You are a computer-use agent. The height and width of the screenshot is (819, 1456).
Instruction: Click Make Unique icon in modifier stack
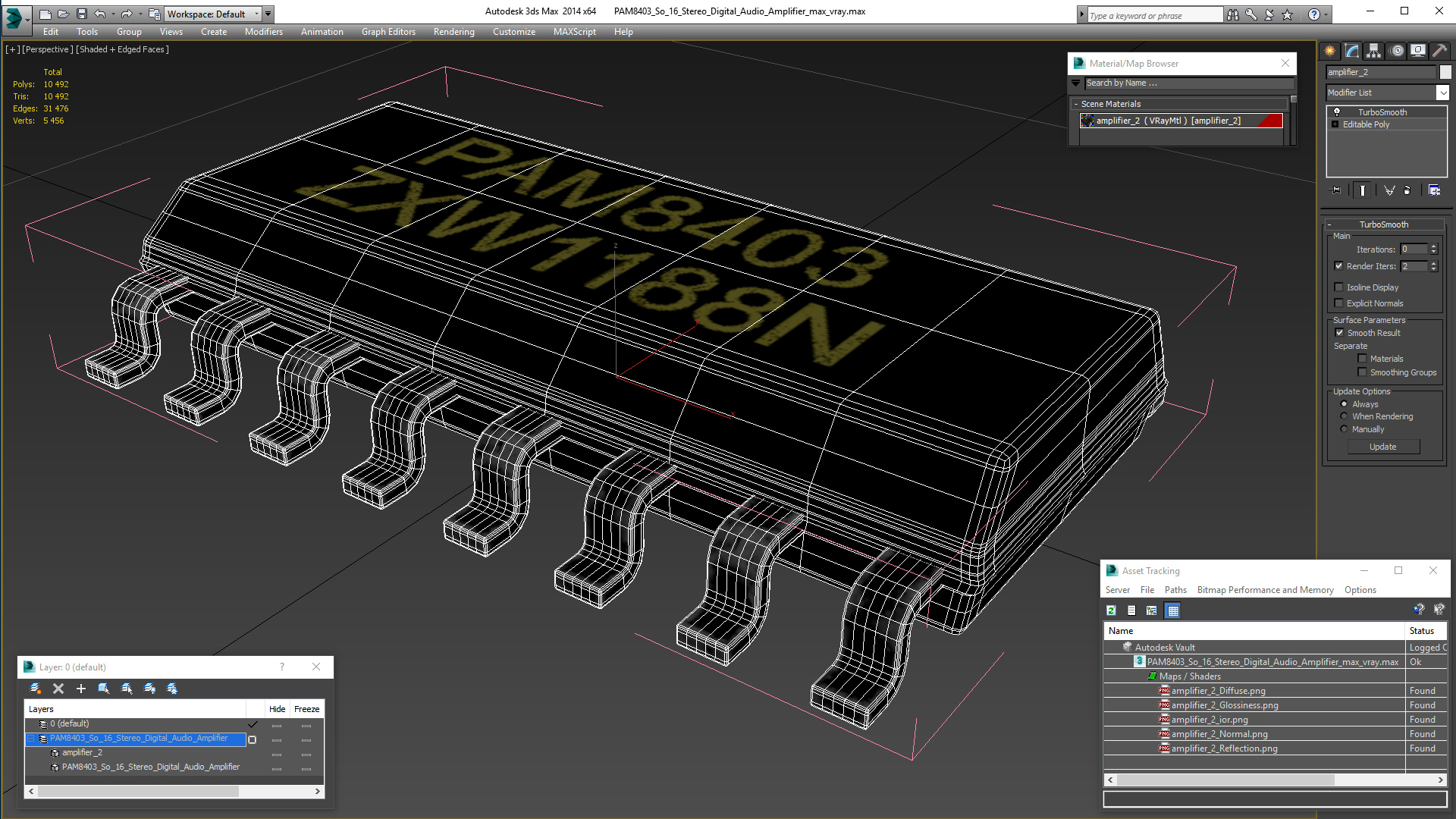point(1389,190)
